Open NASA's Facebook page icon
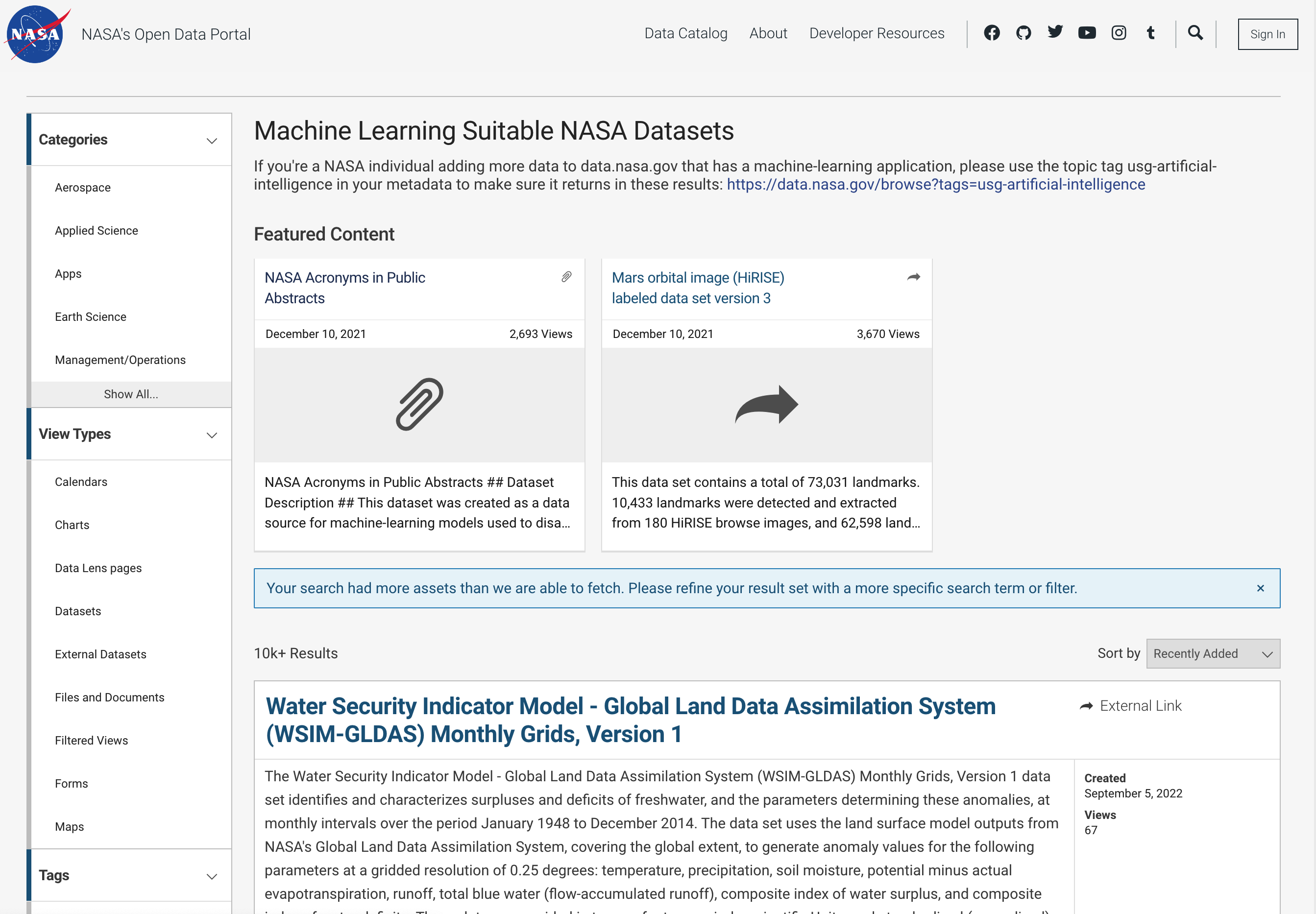Screen dimensions: 1316x914 (992, 33)
